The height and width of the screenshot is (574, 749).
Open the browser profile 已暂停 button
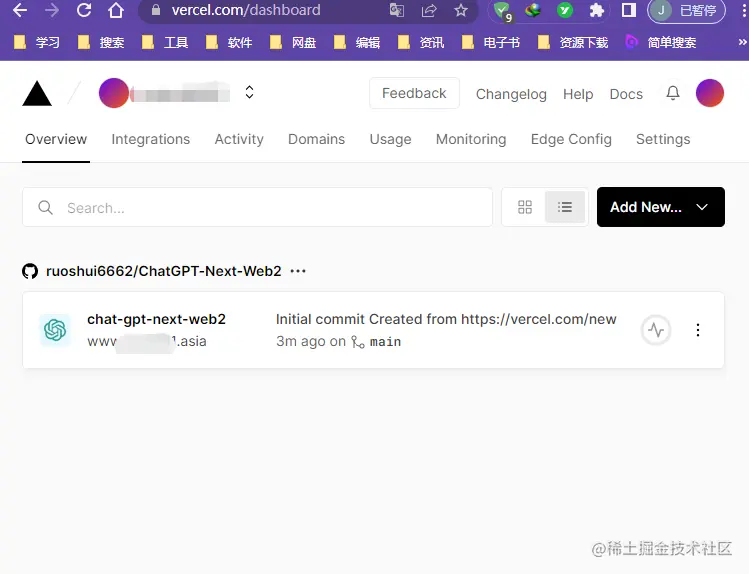(x=686, y=11)
